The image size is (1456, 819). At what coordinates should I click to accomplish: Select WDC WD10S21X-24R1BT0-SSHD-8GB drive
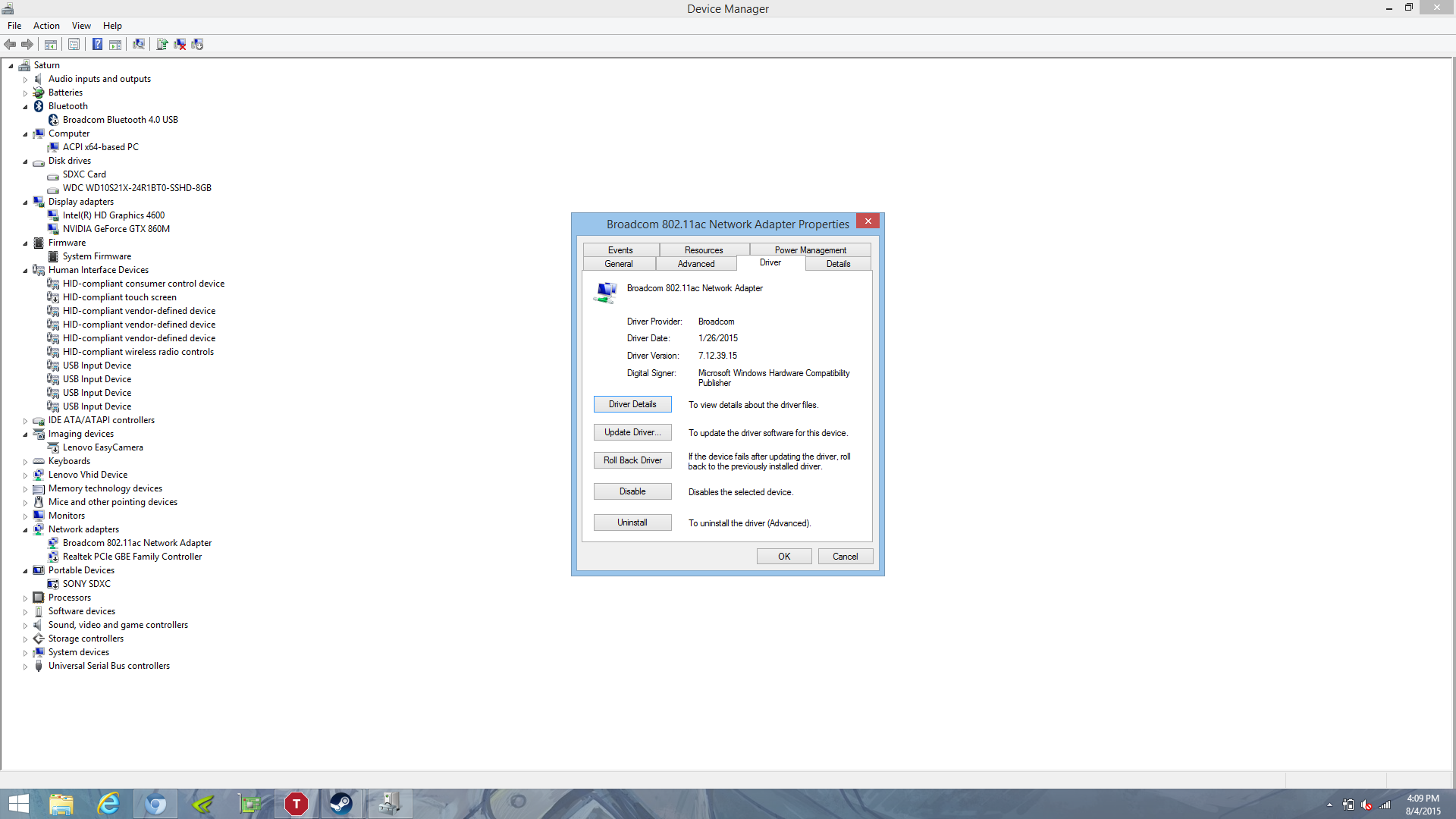pyautogui.click(x=137, y=188)
